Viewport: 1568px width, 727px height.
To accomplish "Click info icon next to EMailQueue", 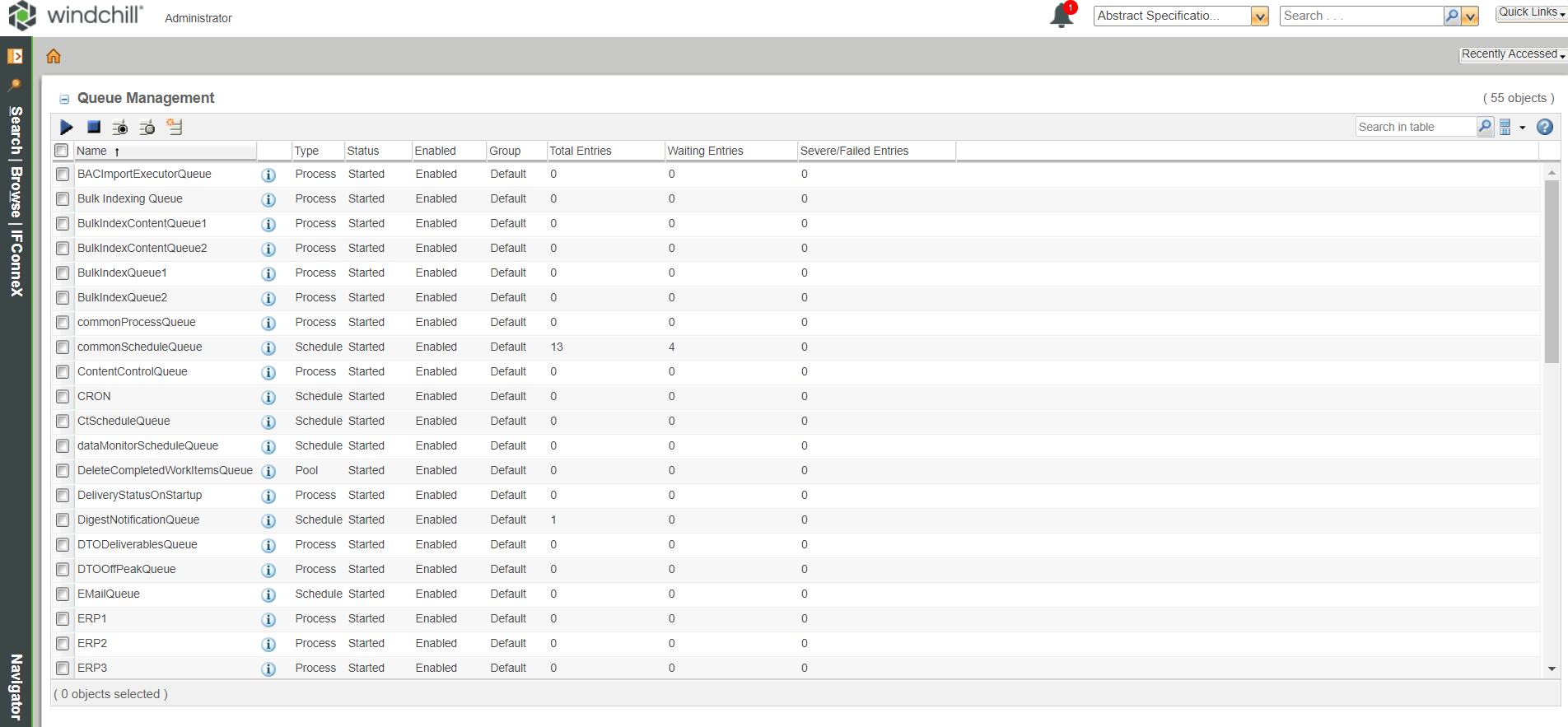I will coord(268,594).
